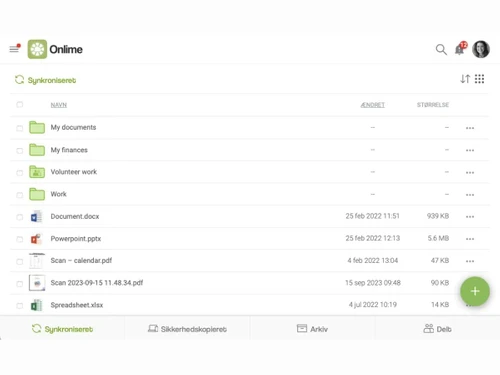
Task: Sort by the ÆNDRET column header
Action: click(x=373, y=105)
